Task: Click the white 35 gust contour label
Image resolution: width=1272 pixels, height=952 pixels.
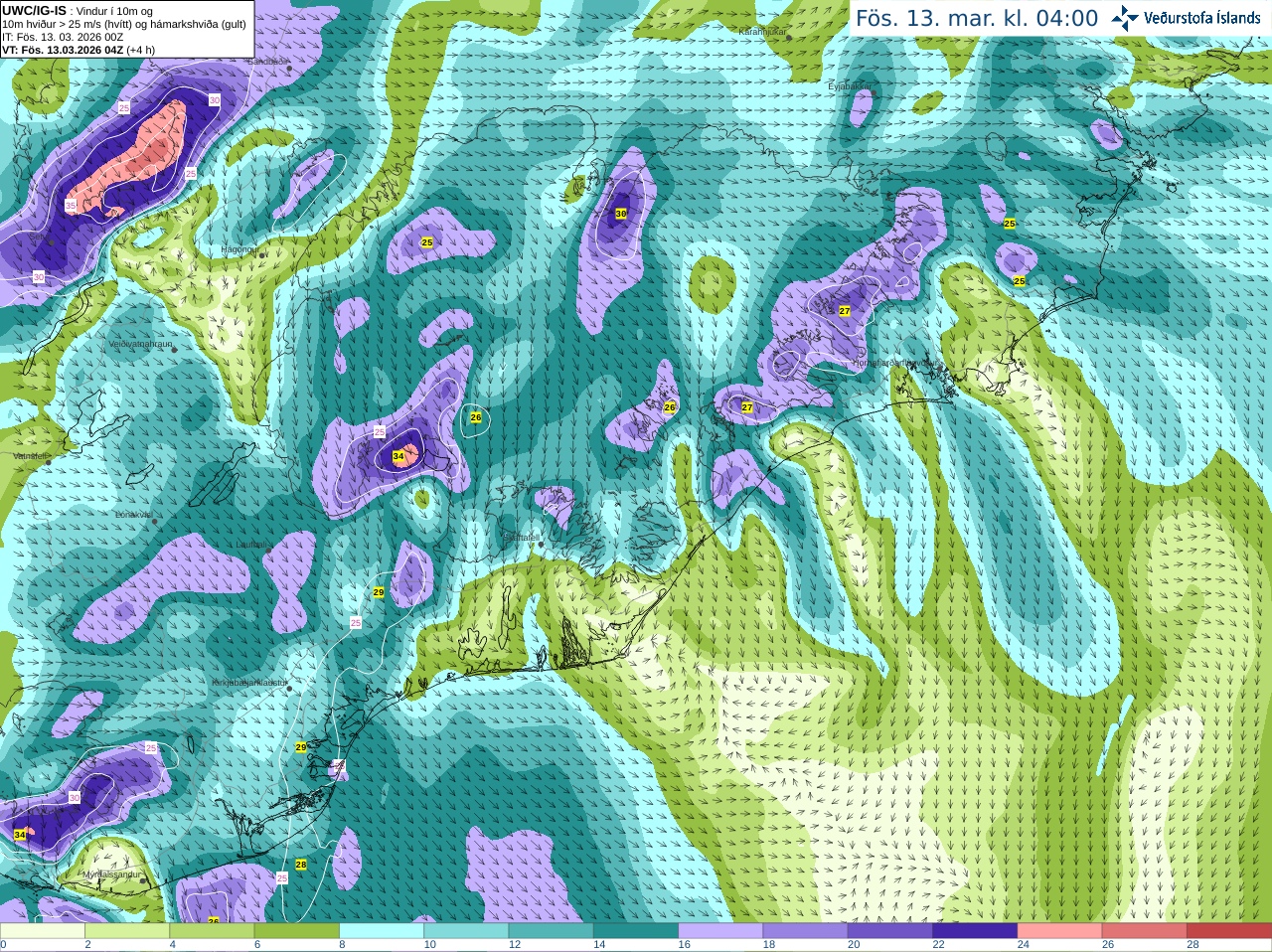Action: pos(71,205)
